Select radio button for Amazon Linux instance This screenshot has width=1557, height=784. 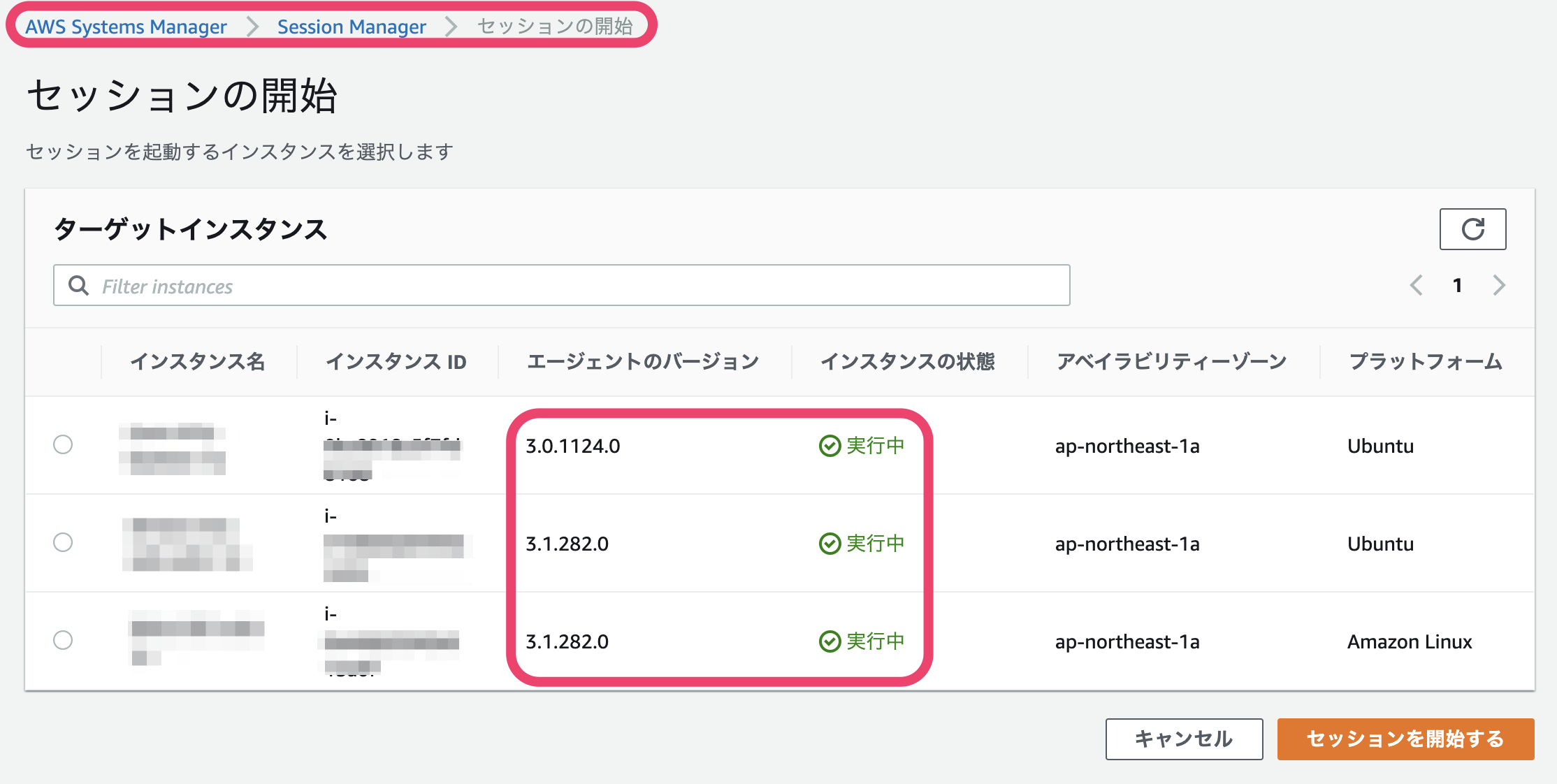[63, 640]
